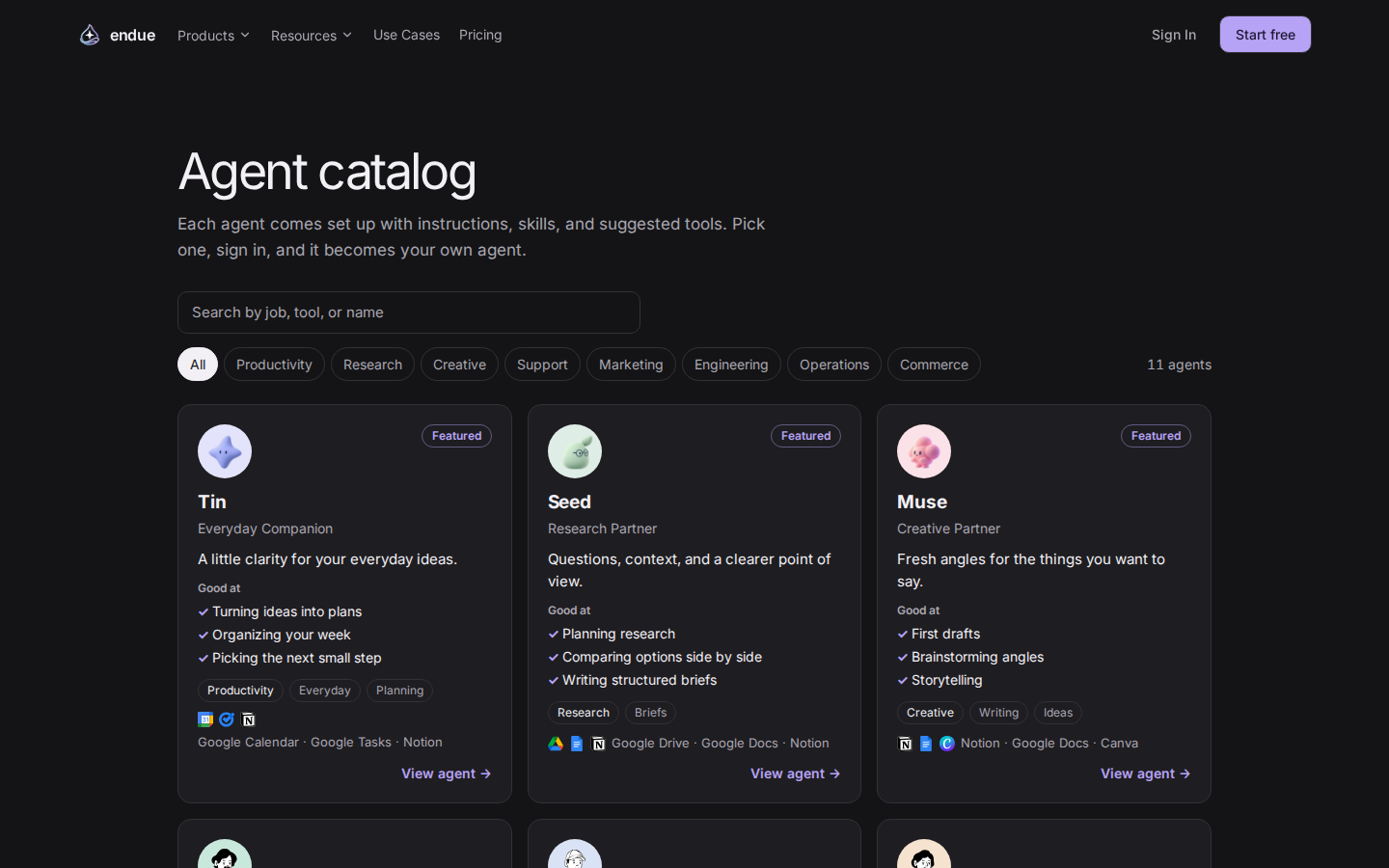Click the Start free button
1389x868 pixels.
[x=1266, y=35]
